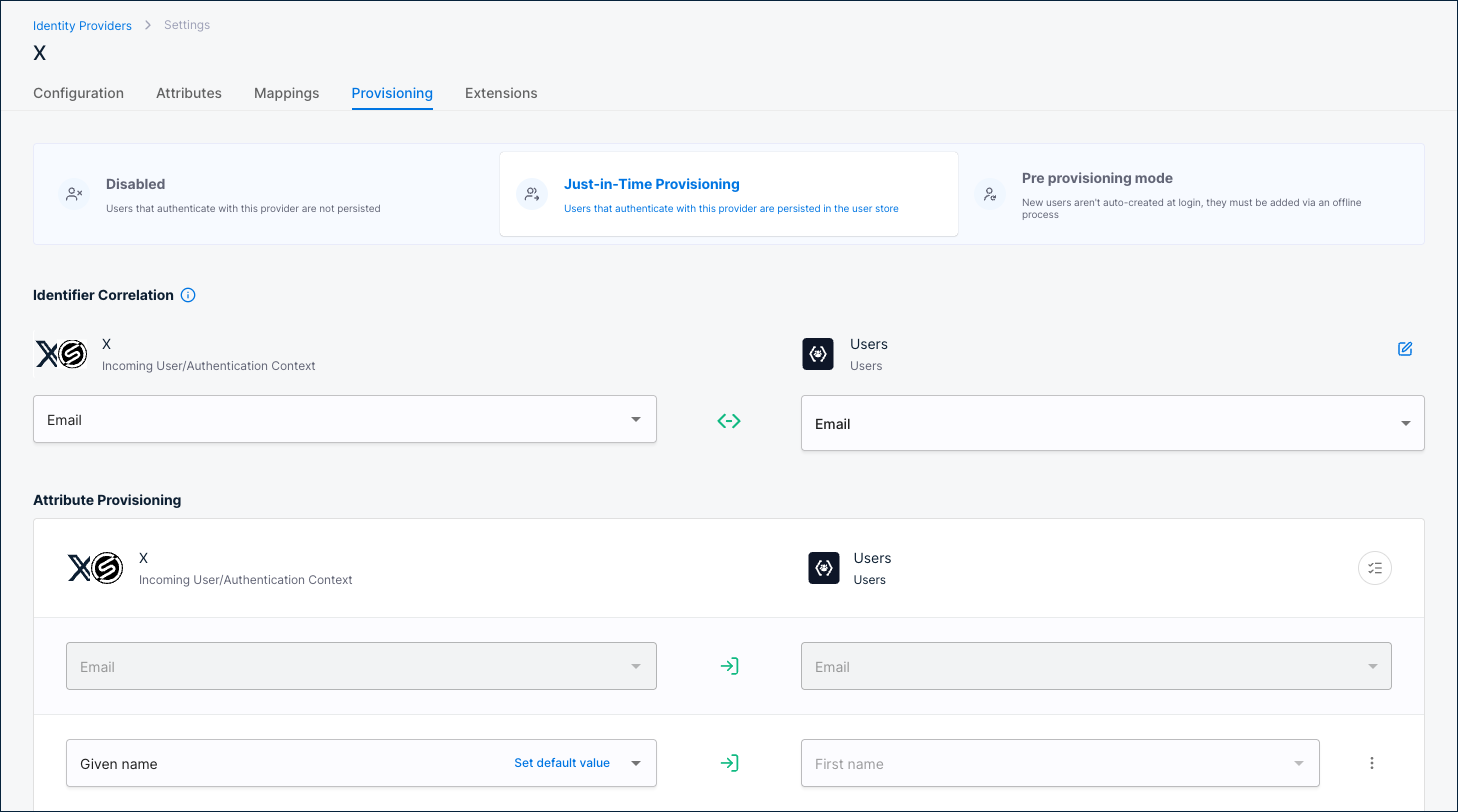Image resolution: width=1458 pixels, height=812 pixels.
Task: Click the edit pencil icon in Identifier Correlation
Action: [x=1405, y=349]
